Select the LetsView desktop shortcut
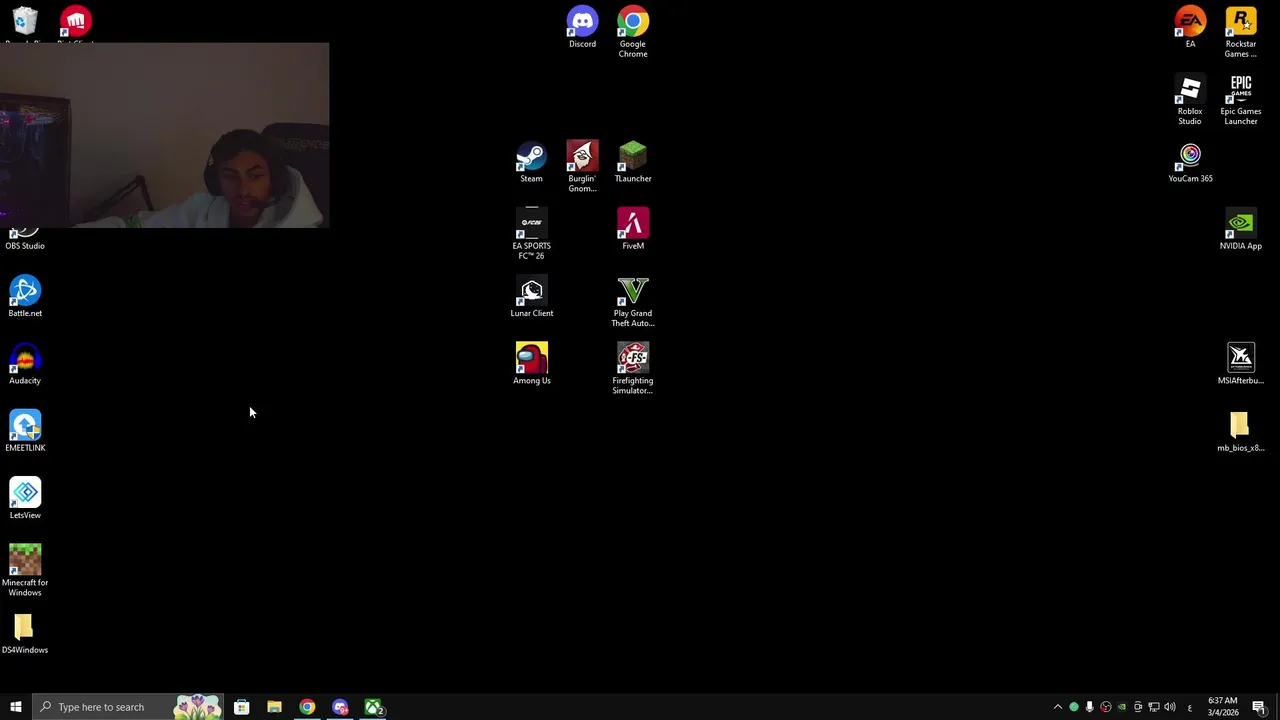The width and height of the screenshot is (1280, 720). tap(25, 498)
